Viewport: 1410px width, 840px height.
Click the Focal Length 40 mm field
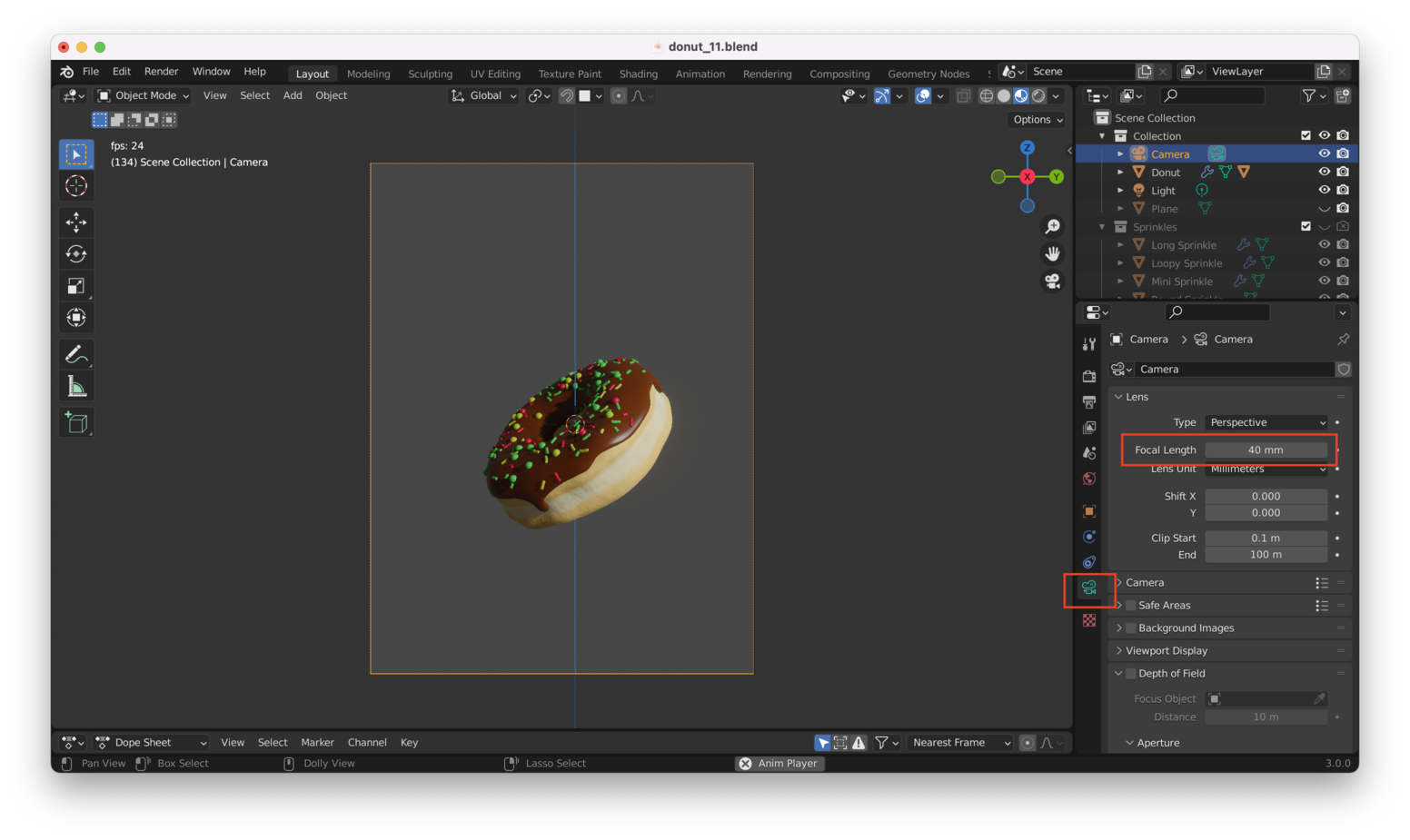coord(1265,450)
